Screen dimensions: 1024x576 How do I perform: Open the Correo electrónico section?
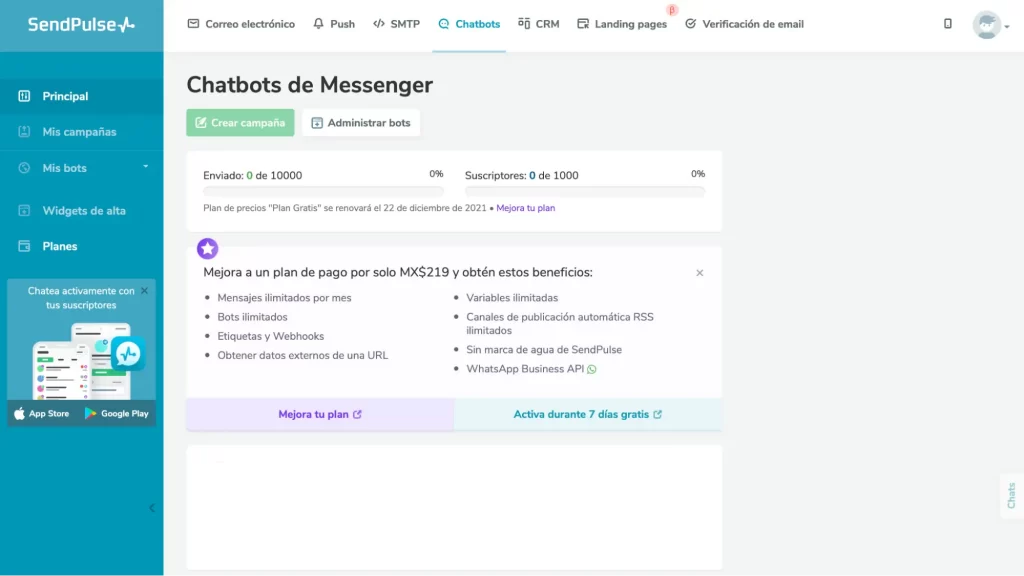[241, 24]
